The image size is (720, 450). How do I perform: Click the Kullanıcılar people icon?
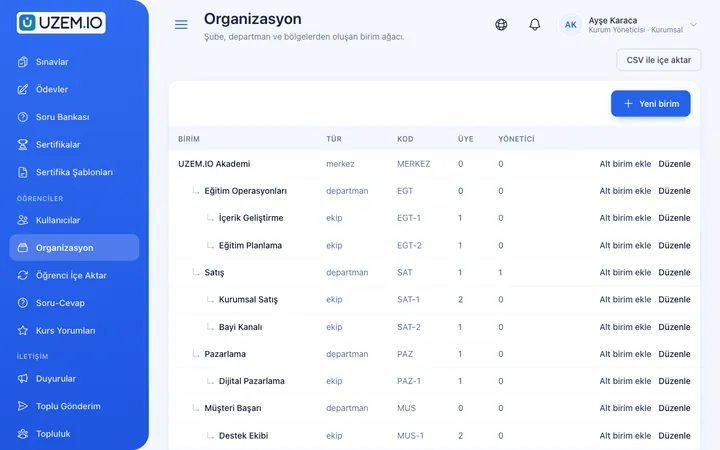pyautogui.click(x=22, y=220)
